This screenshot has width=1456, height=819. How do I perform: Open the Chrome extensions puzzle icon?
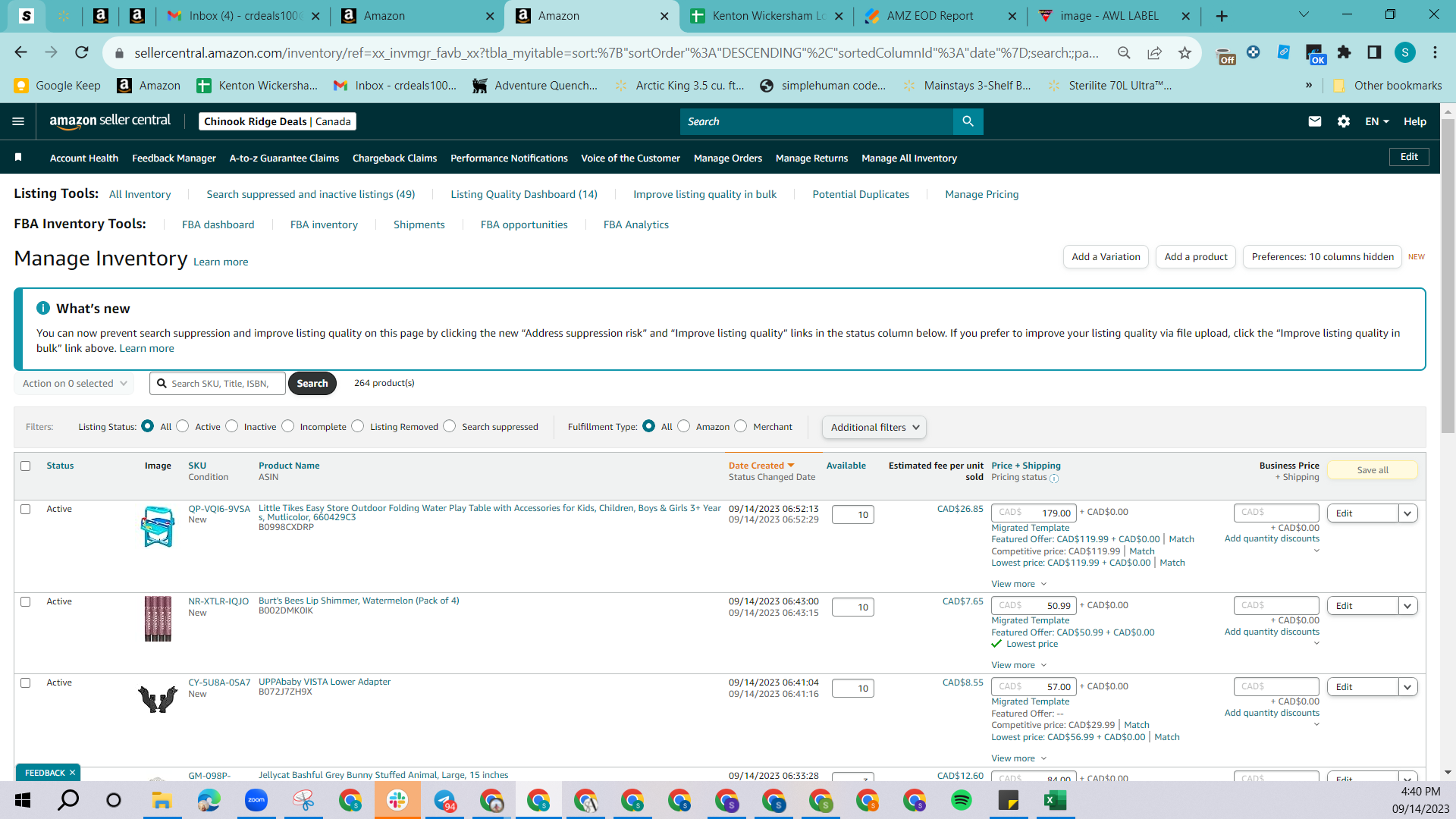coord(1345,52)
